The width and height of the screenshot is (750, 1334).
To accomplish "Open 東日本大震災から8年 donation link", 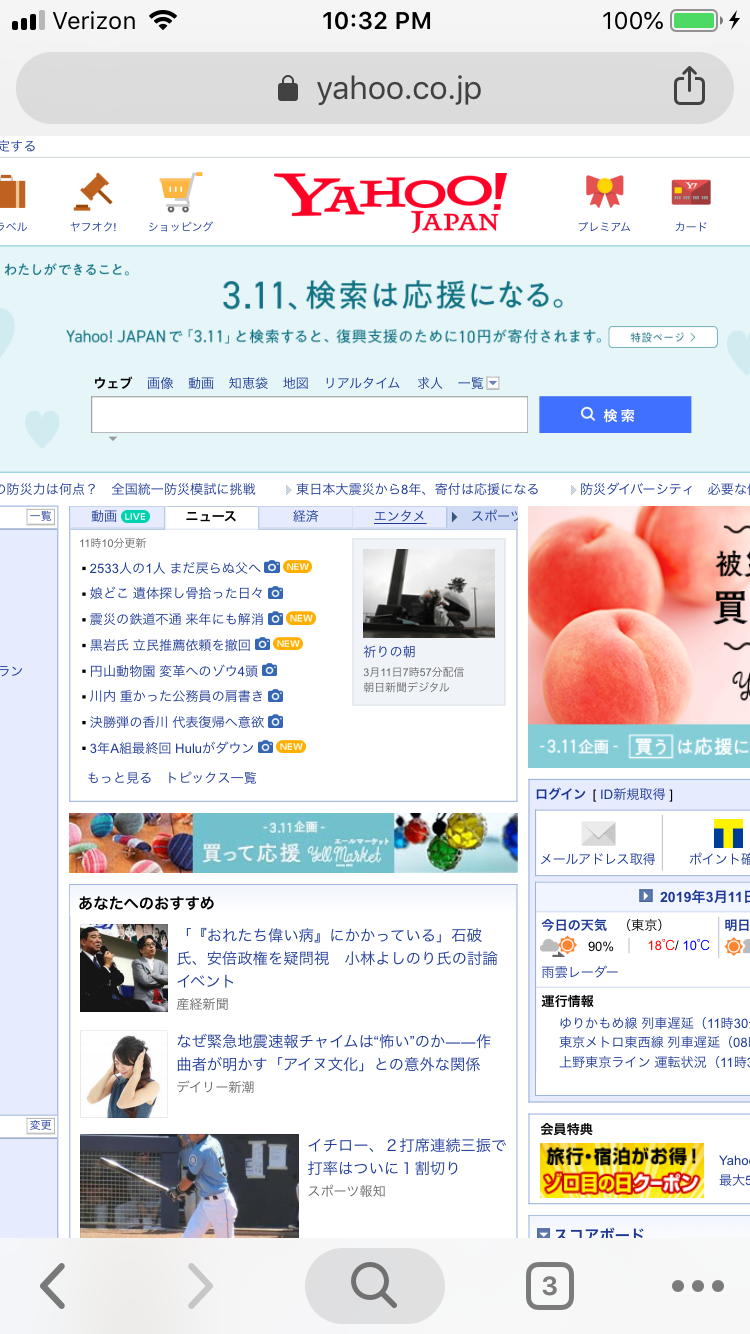I will [418, 489].
